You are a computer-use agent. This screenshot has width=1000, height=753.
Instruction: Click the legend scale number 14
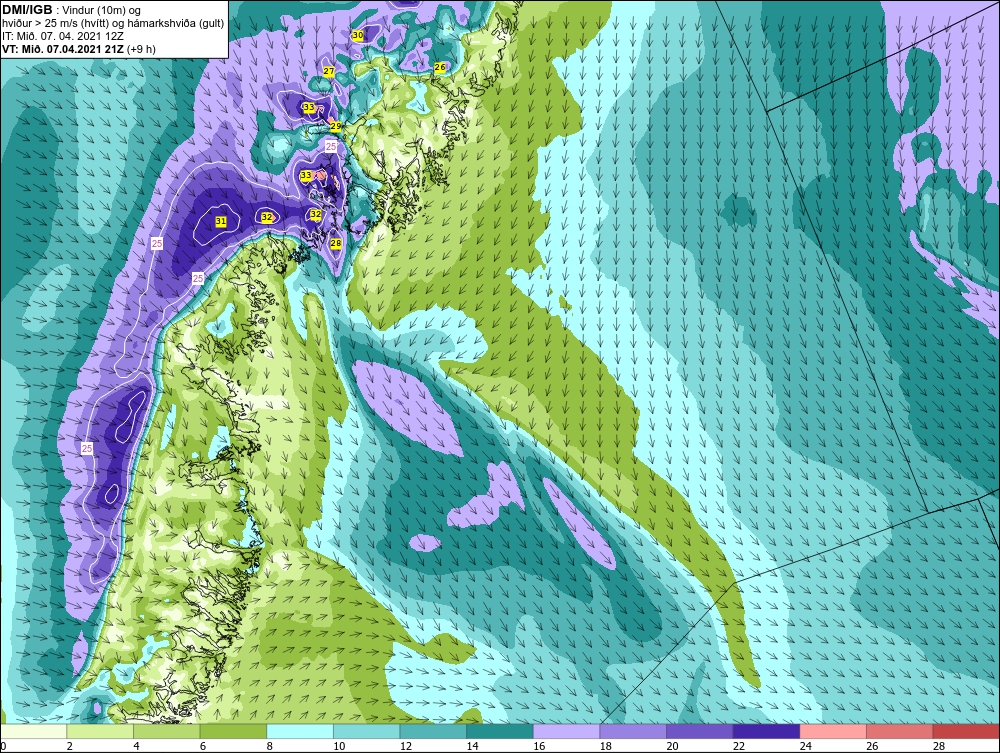pyautogui.click(x=473, y=746)
